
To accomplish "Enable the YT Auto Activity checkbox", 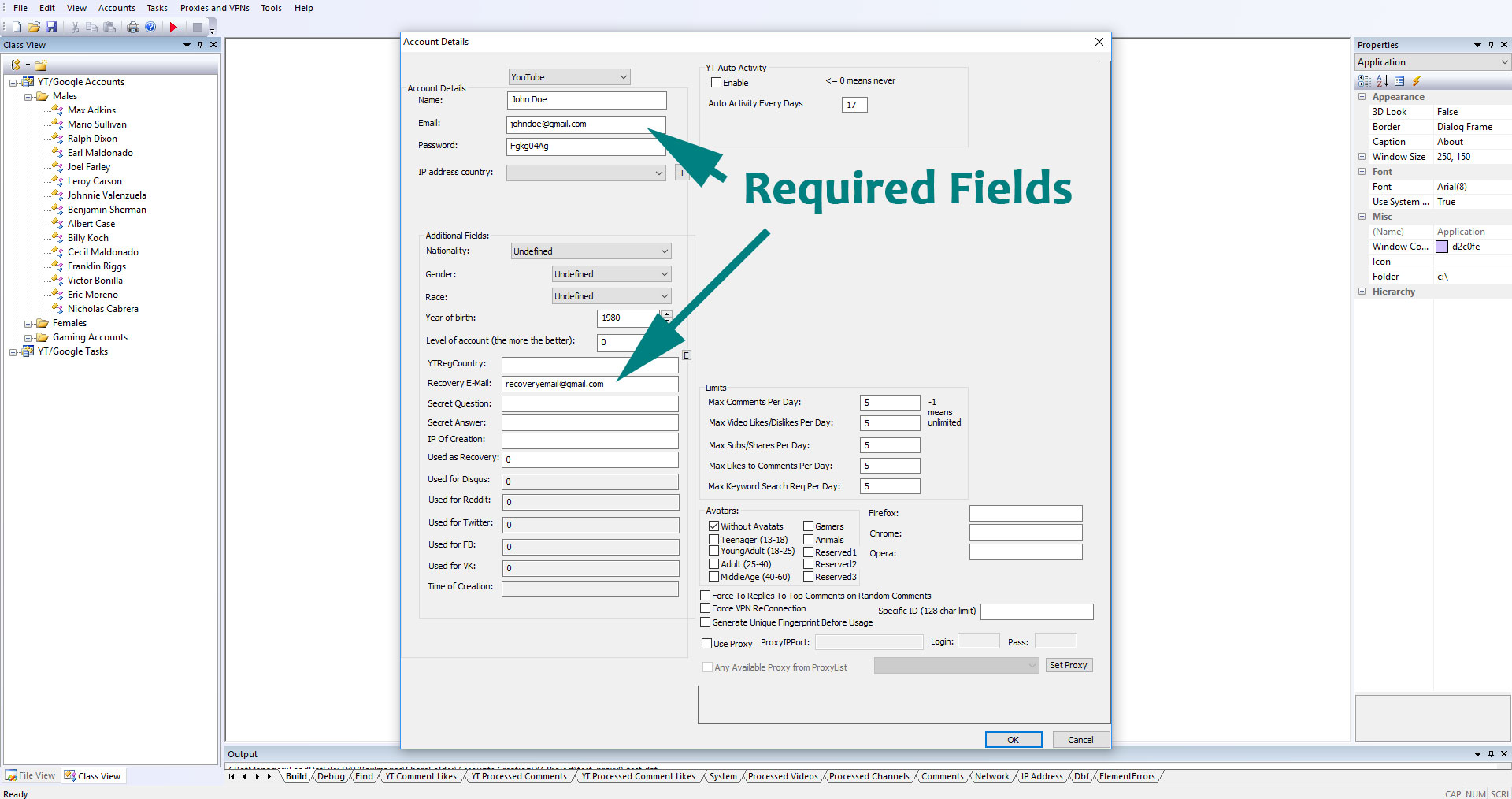I will [x=716, y=83].
